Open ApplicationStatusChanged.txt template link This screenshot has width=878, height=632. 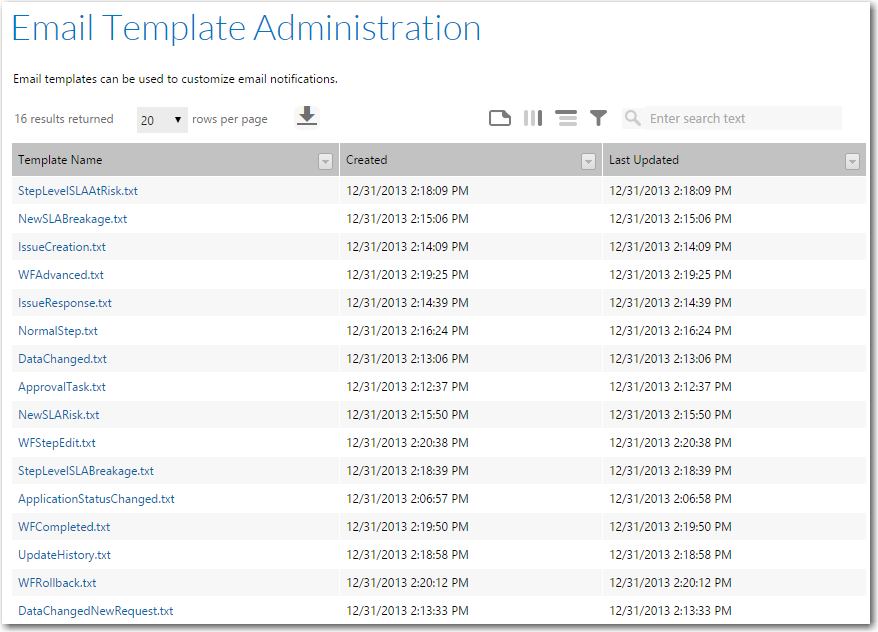(x=96, y=499)
